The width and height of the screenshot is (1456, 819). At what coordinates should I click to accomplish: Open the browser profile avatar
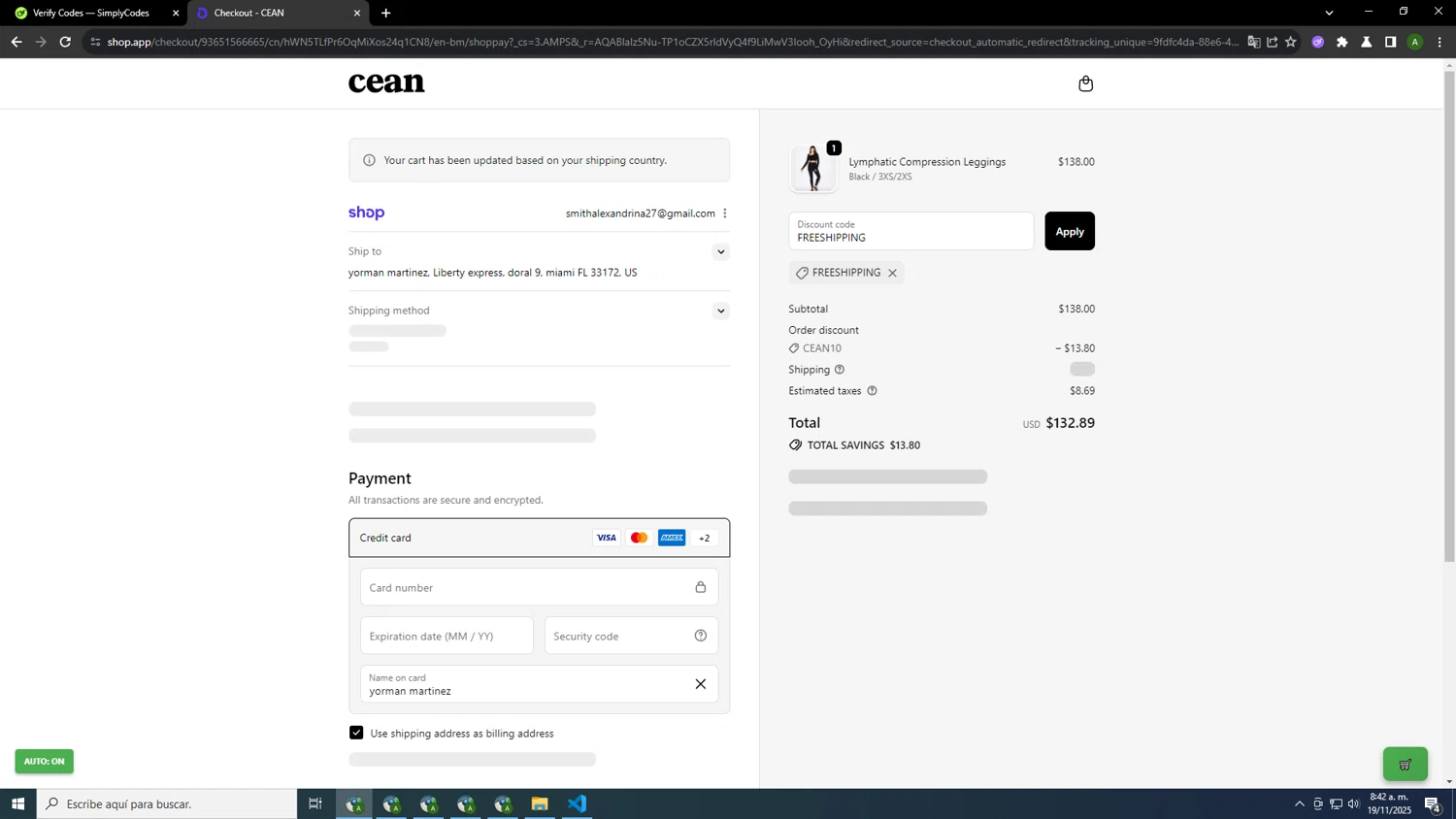[1415, 42]
